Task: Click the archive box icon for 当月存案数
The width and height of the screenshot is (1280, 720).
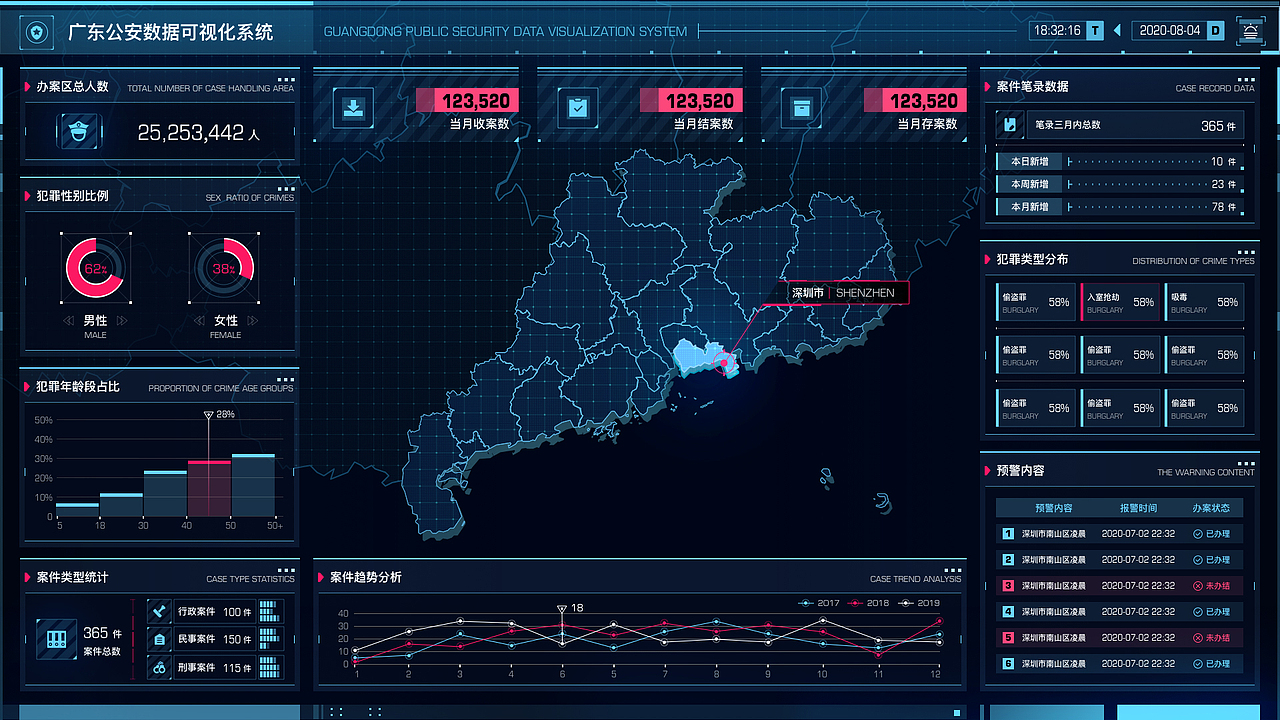Action: [801, 107]
